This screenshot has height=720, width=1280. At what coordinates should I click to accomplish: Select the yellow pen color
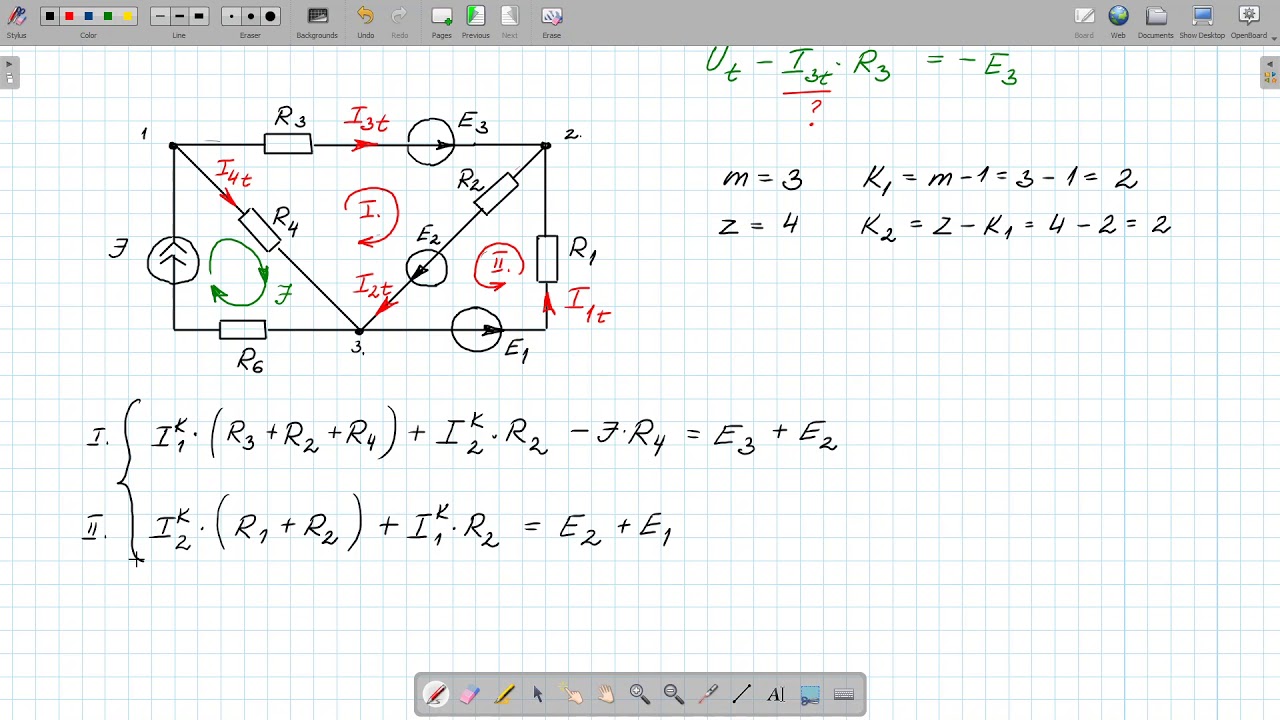(x=127, y=16)
